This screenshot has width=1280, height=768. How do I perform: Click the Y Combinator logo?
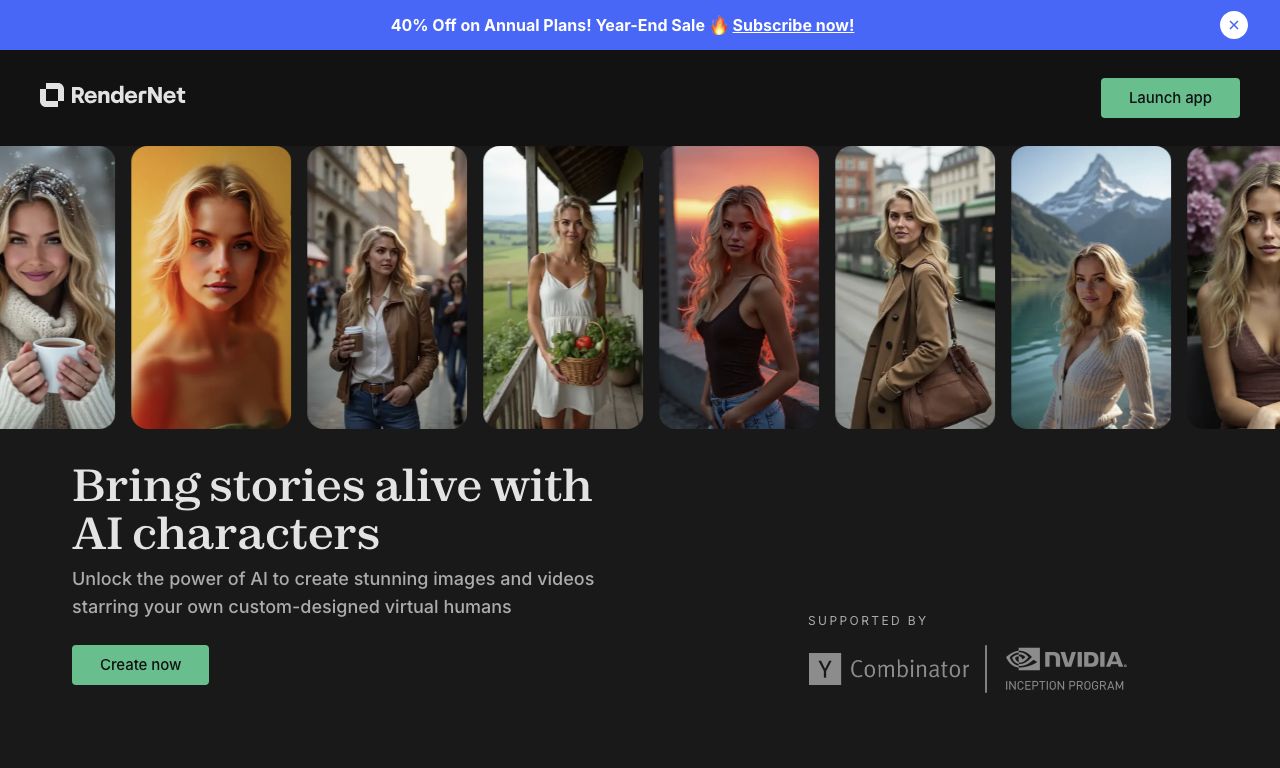pos(889,669)
